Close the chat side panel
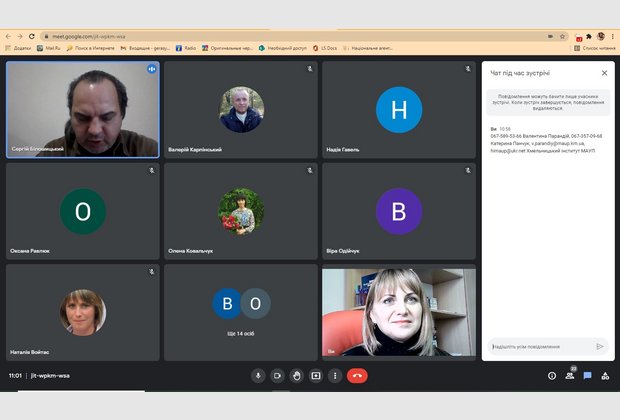 coord(604,73)
